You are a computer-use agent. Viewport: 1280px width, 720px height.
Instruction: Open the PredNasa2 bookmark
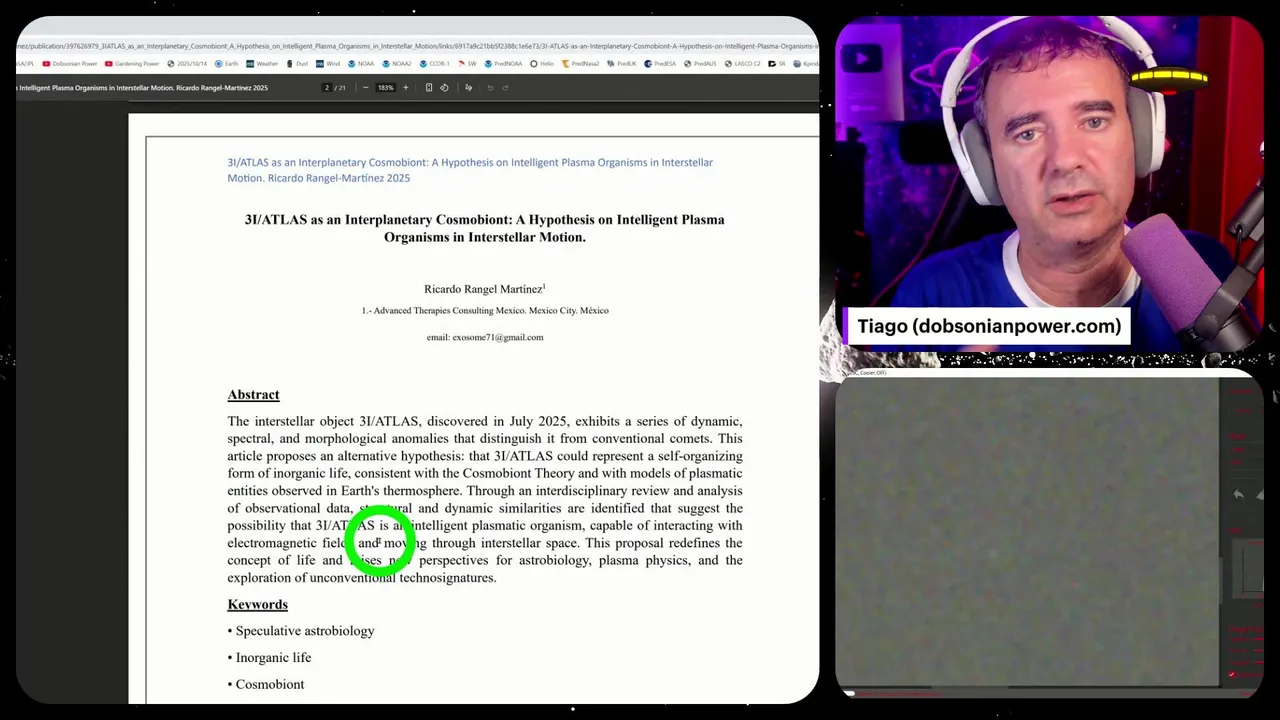580,64
